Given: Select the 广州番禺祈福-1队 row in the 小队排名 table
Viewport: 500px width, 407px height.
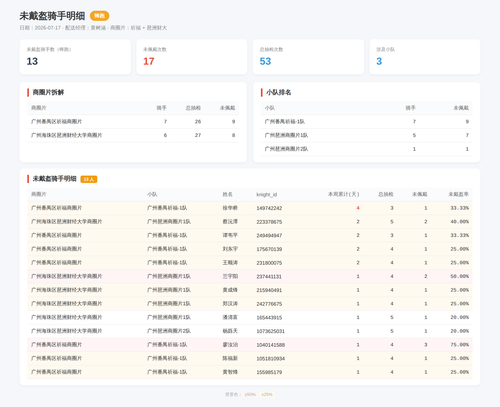Looking at the screenshot, I should click(367, 122).
